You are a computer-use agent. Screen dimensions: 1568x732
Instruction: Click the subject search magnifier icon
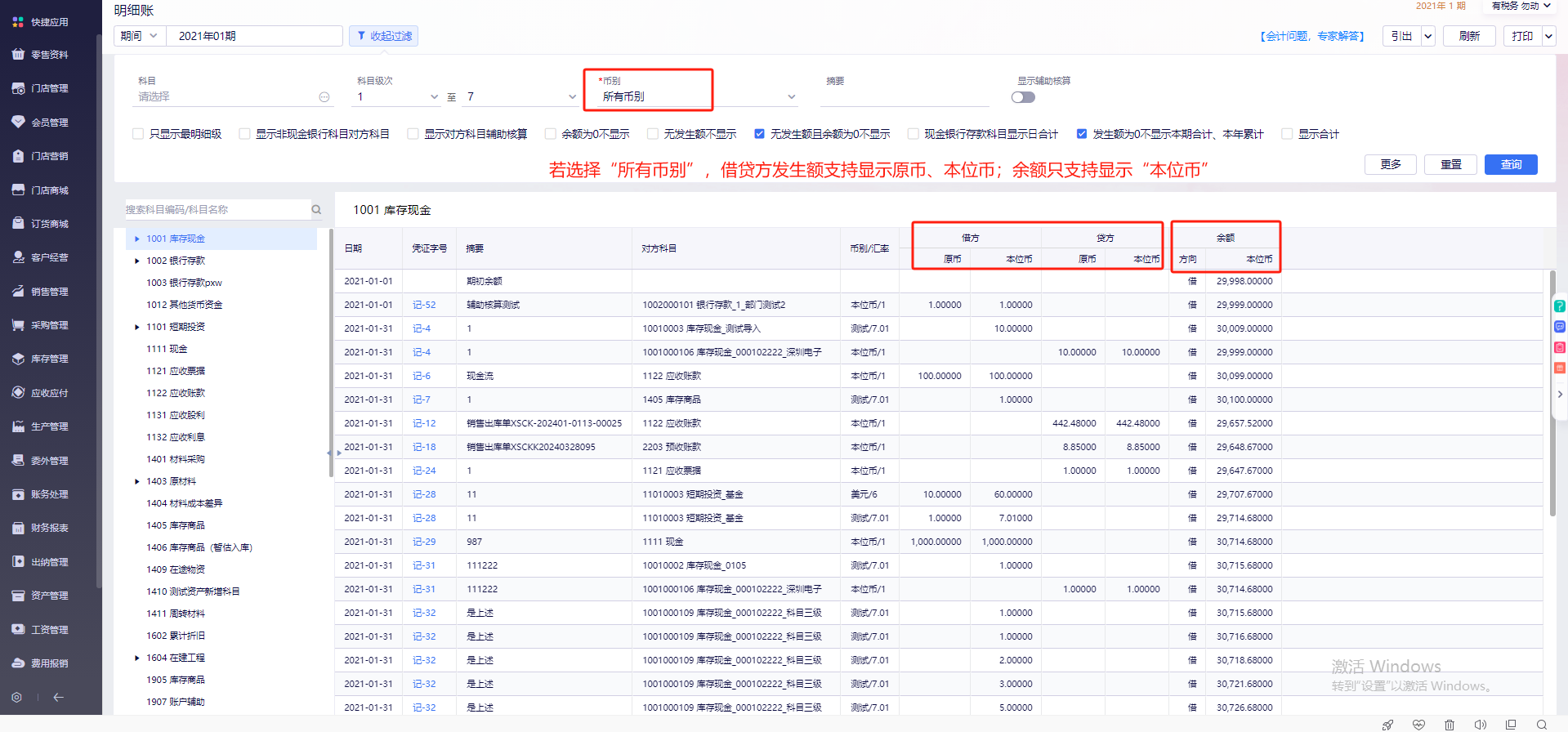click(x=316, y=210)
